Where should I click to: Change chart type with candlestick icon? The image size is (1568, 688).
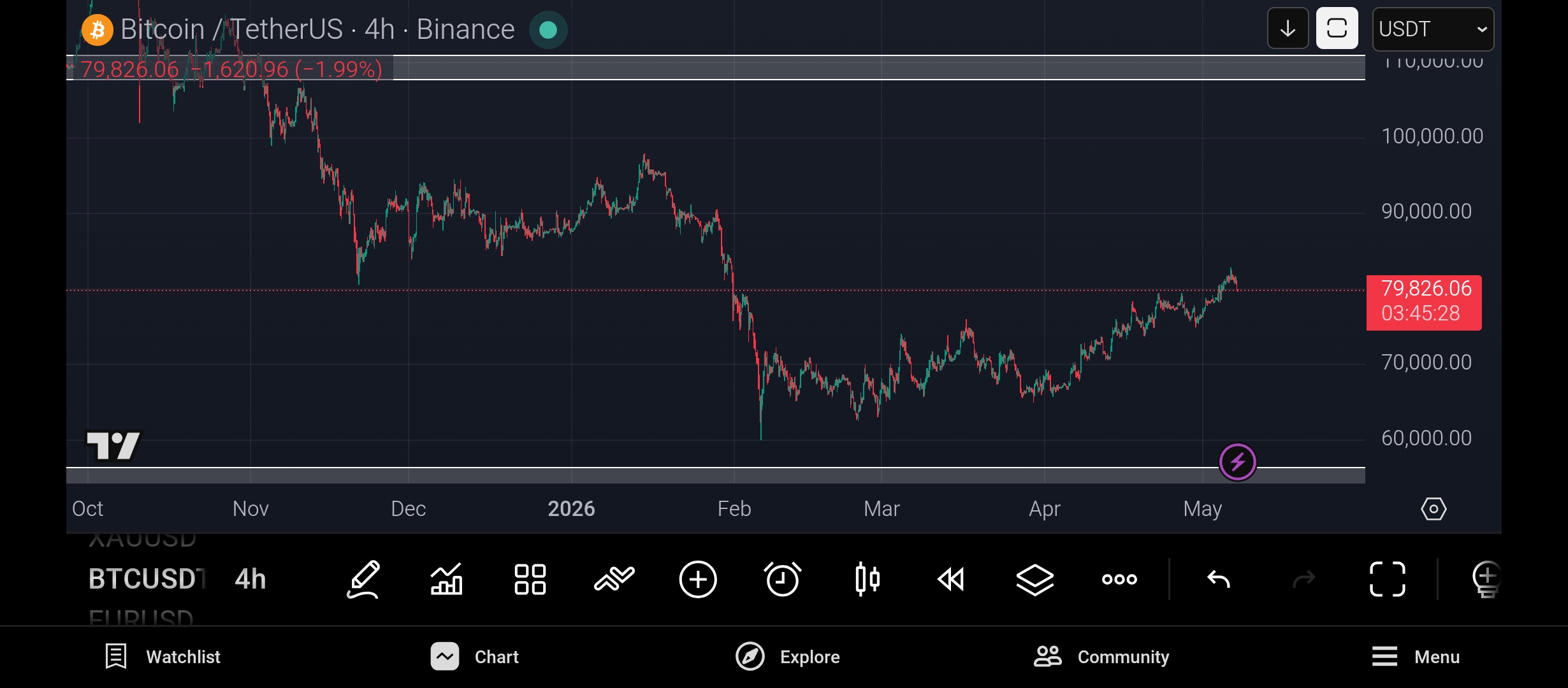[867, 579]
